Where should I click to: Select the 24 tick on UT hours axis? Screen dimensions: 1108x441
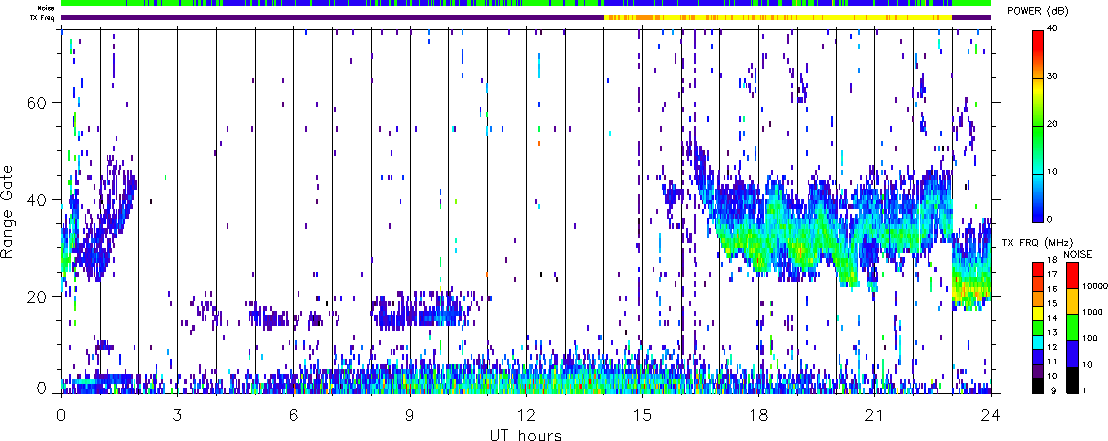coord(991,413)
